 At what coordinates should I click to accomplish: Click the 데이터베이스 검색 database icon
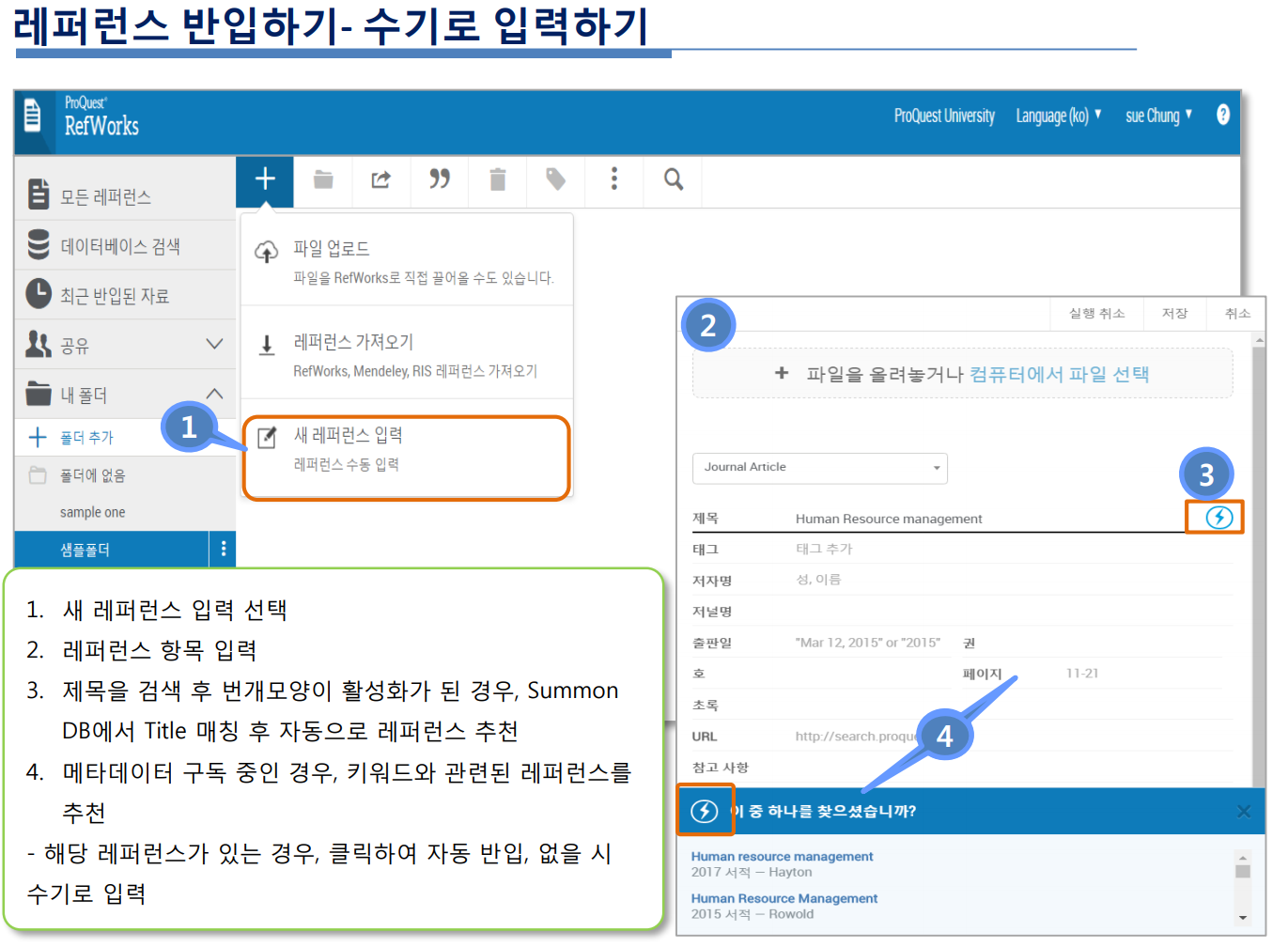click(39, 244)
